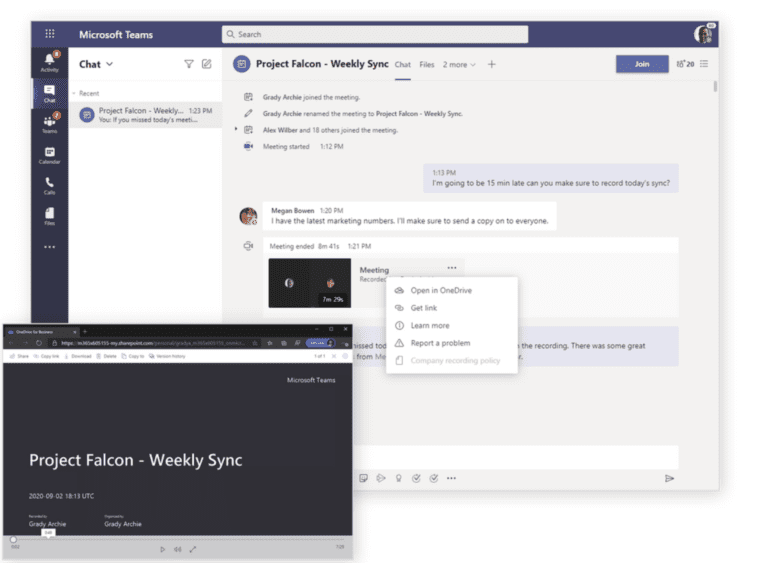The width and height of the screenshot is (768, 563).
Task: Click Copy link in OneDrive toolbar
Action: pyautogui.click(x=46, y=356)
